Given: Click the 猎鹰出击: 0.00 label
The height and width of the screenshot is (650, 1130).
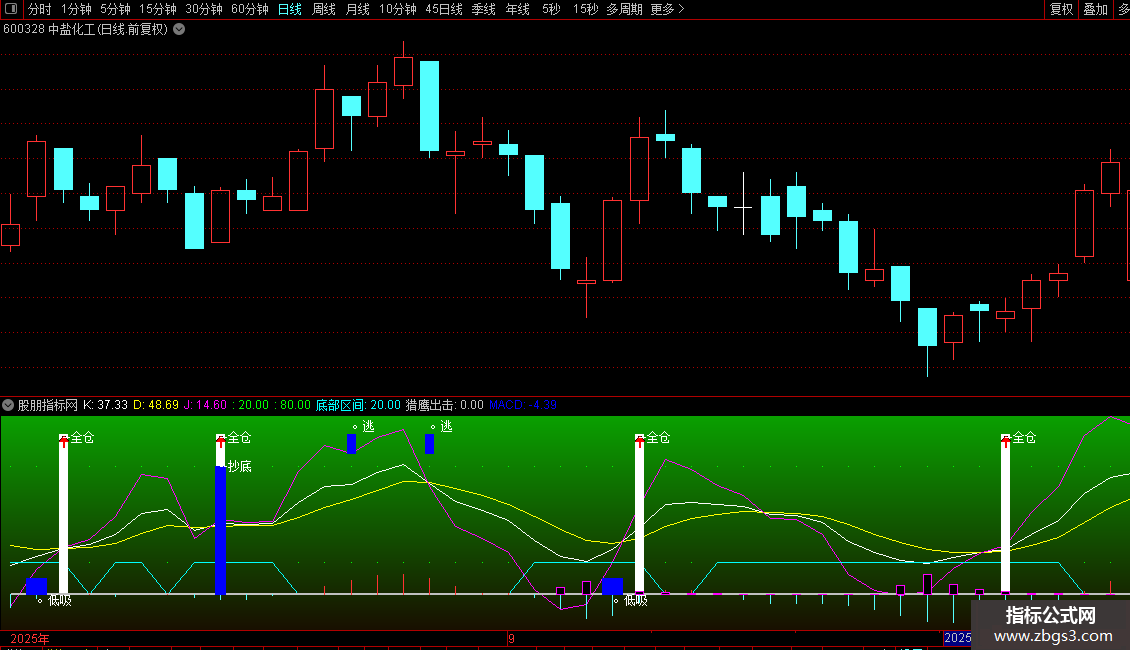Looking at the screenshot, I should pyautogui.click(x=445, y=405).
